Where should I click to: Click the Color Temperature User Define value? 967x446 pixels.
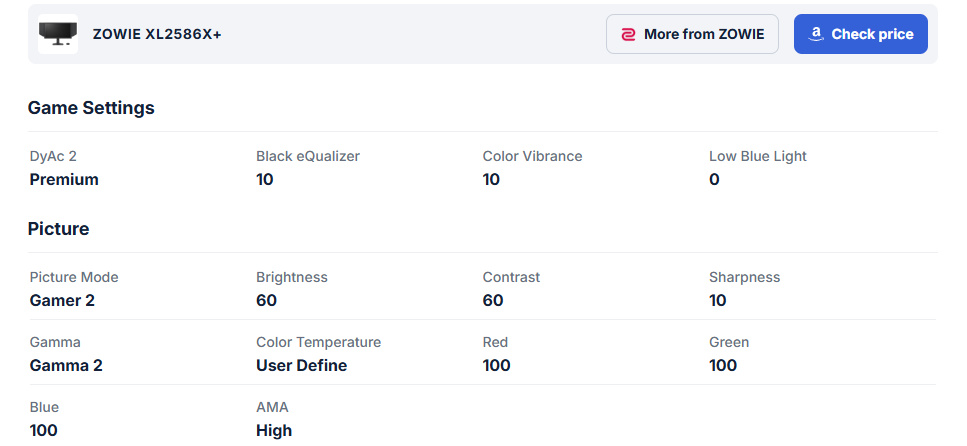[x=301, y=366]
